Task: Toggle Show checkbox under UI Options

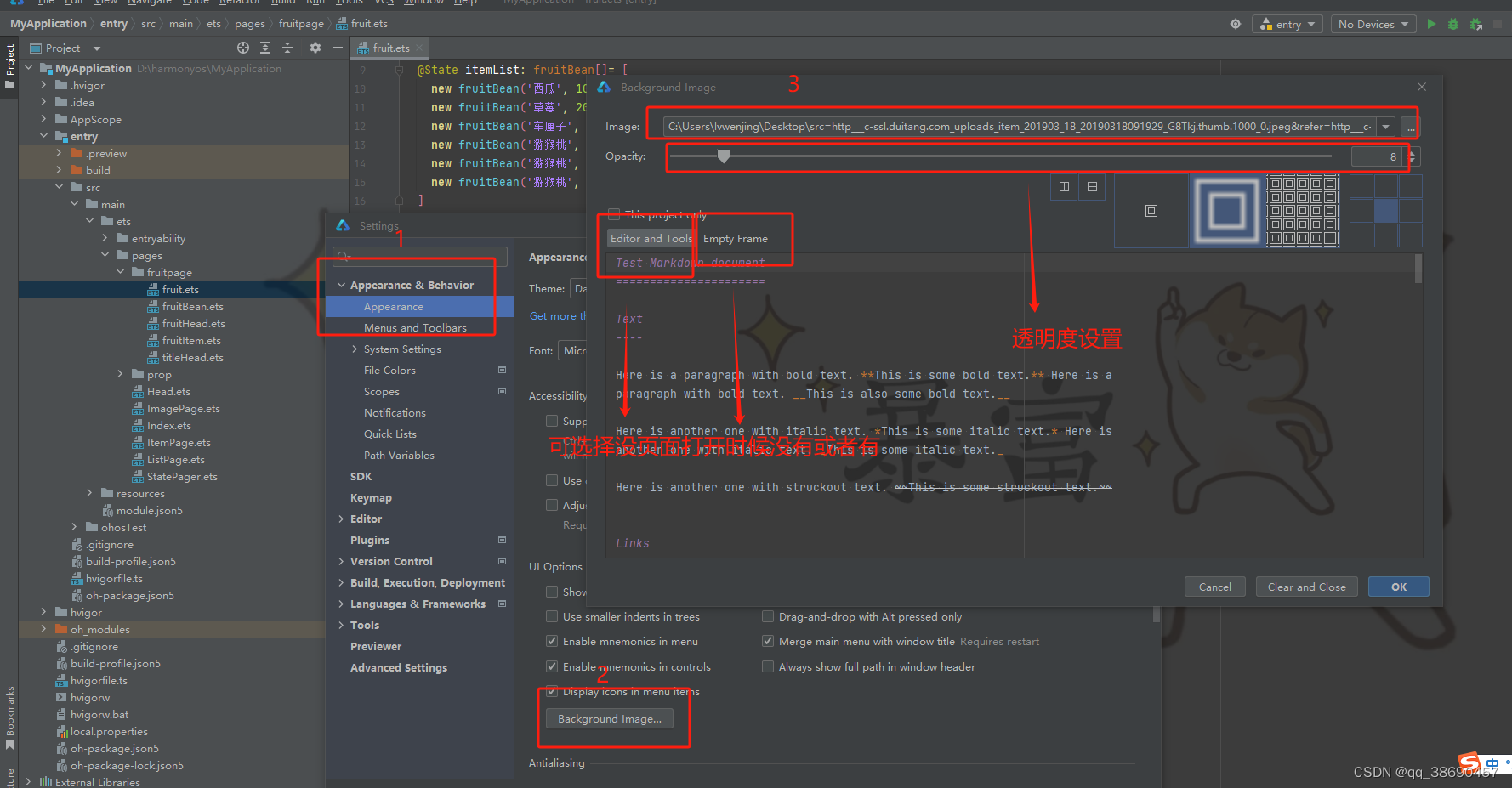Action: 552,592
